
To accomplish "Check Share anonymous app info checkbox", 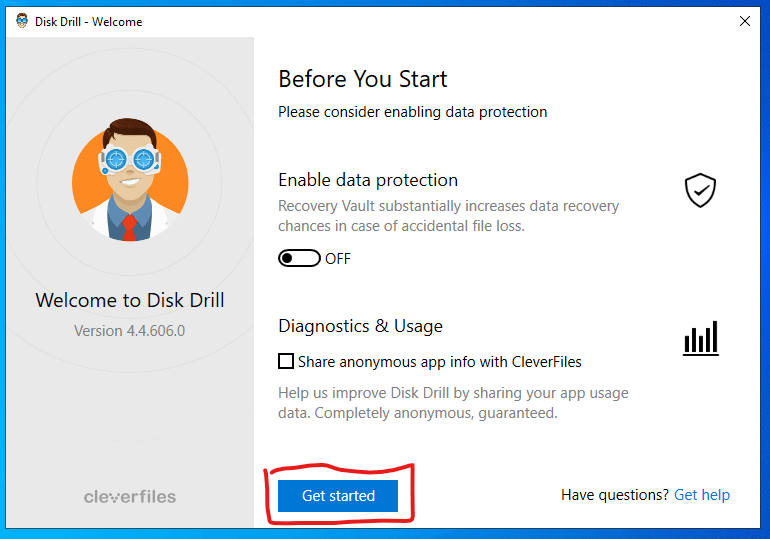I will click(x=286, y=361).
